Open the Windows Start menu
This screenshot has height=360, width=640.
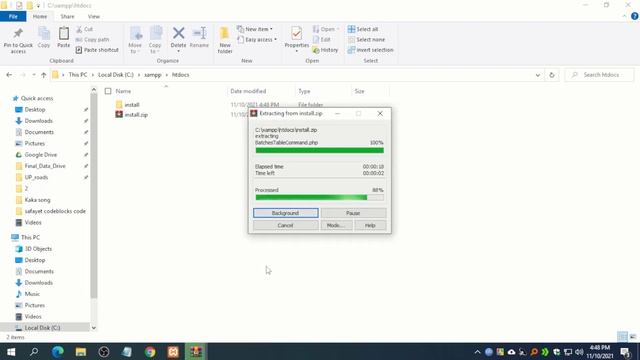(11, 352)
